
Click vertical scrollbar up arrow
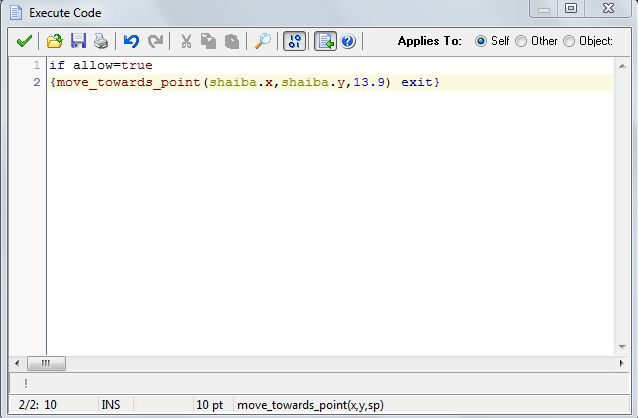622,66
